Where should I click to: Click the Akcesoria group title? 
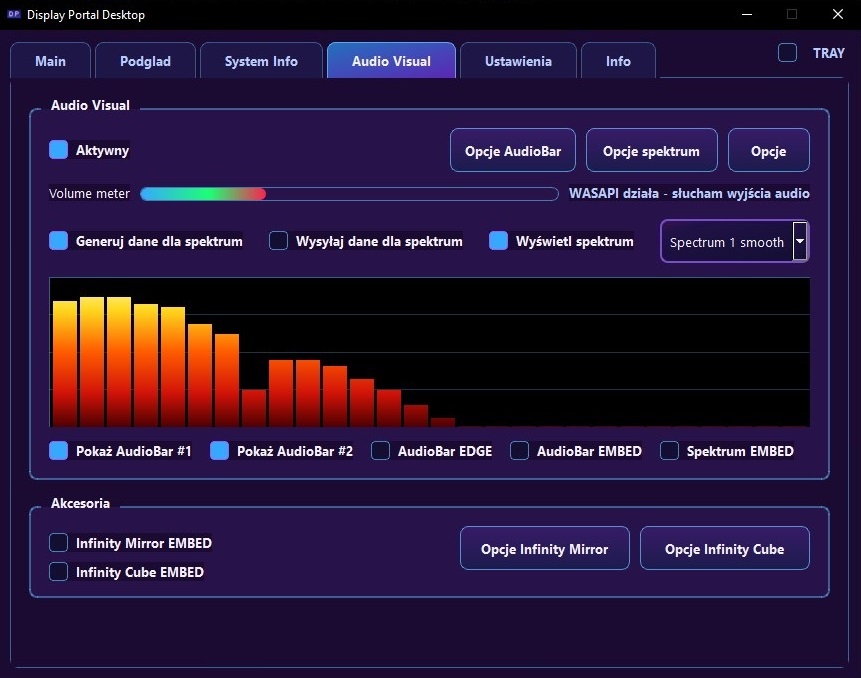pyautogui.click(x=80, y=503)
